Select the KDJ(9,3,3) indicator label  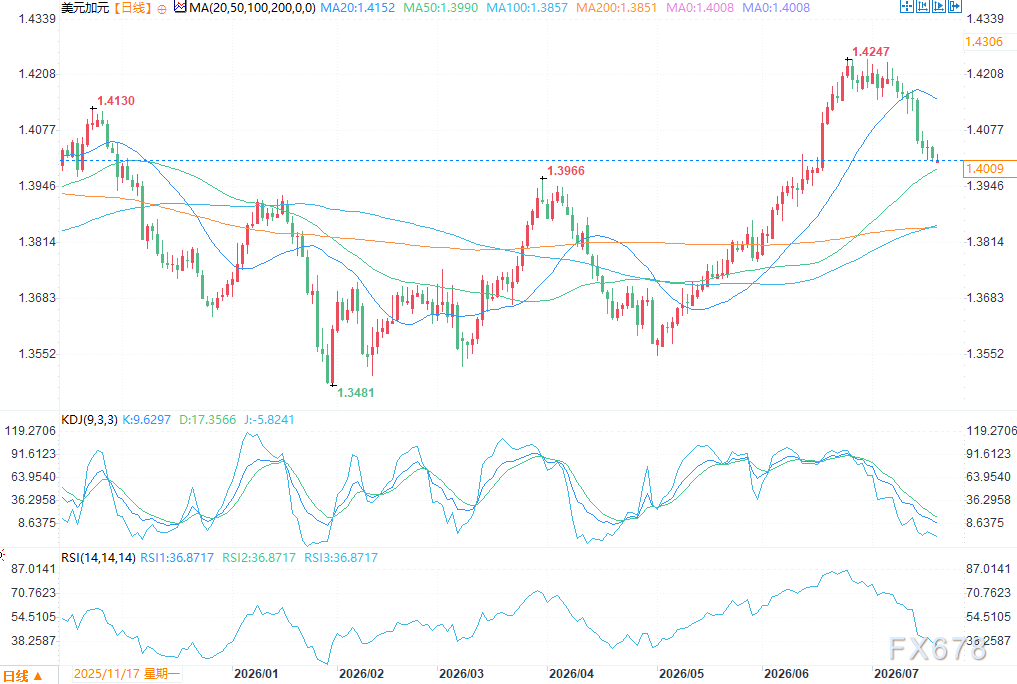pos(90,419)
